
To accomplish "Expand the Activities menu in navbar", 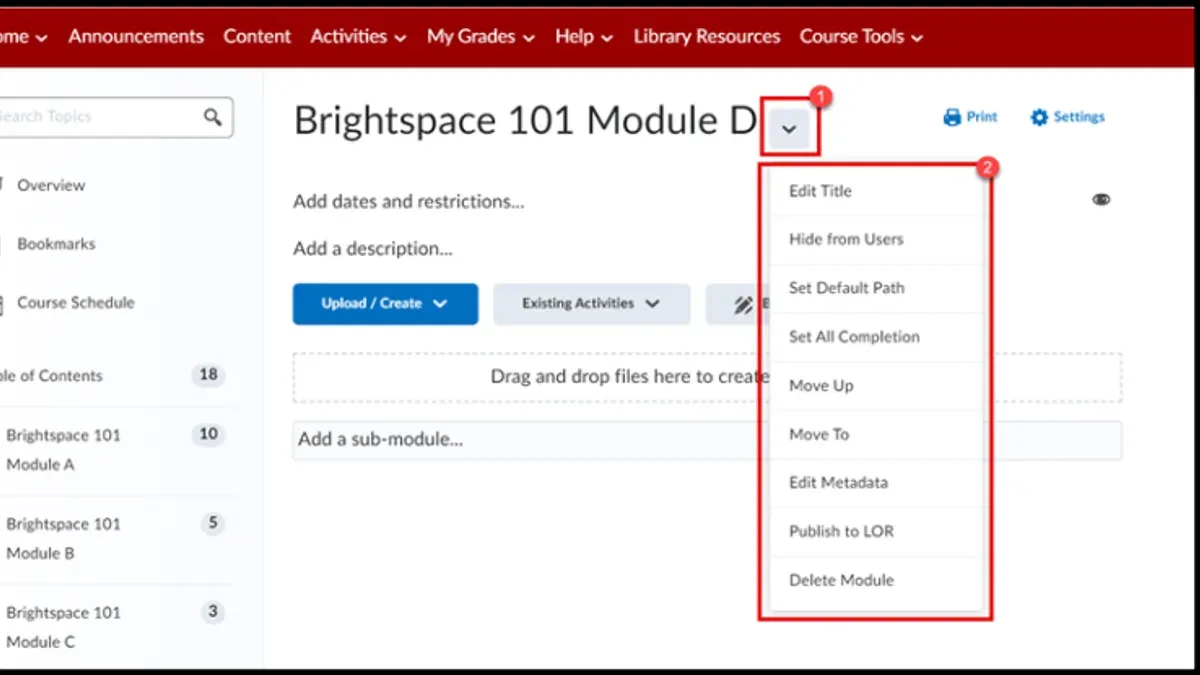I will coord(358,36).
